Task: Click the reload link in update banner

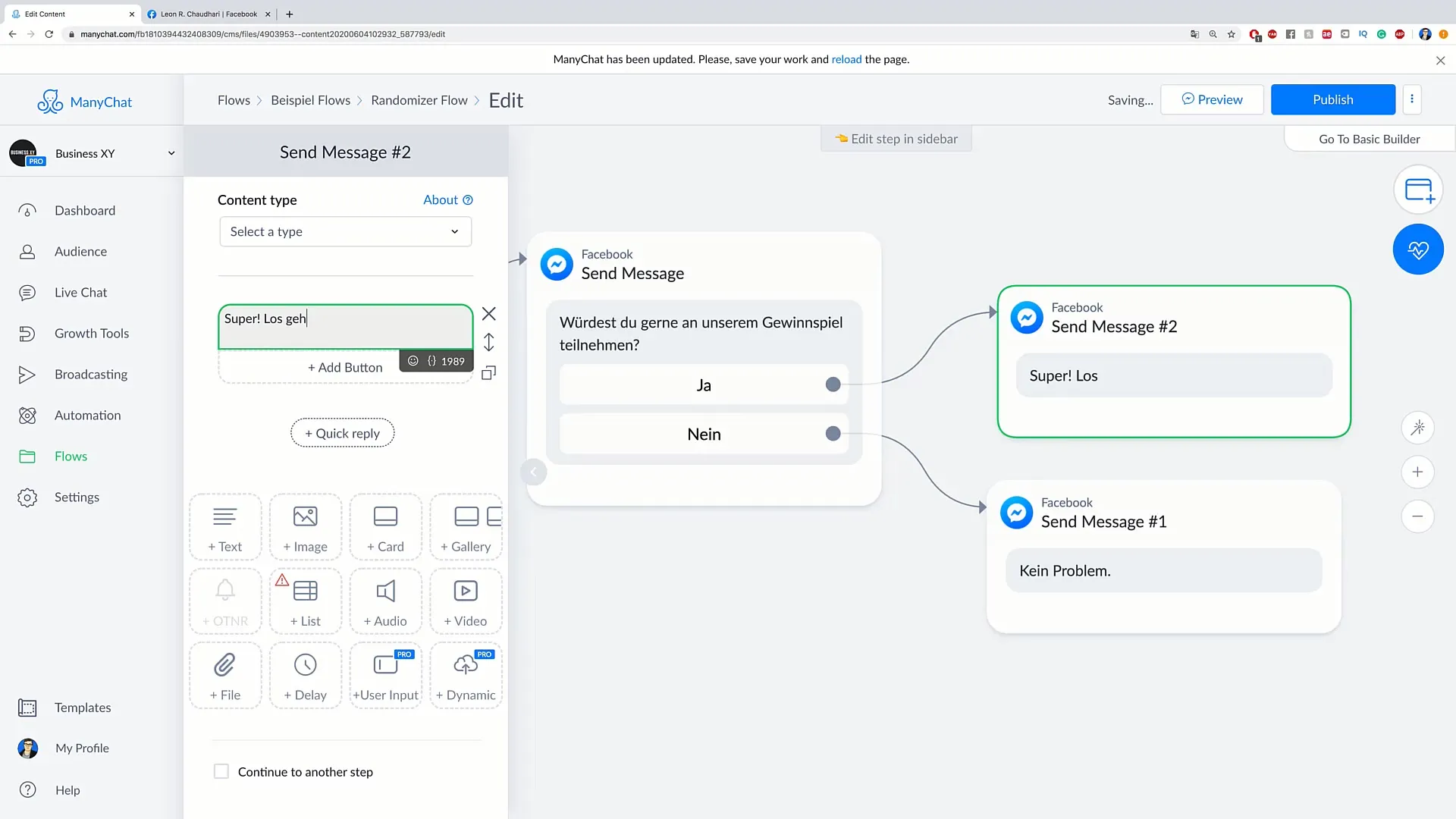Action: [x=846, y=59]
